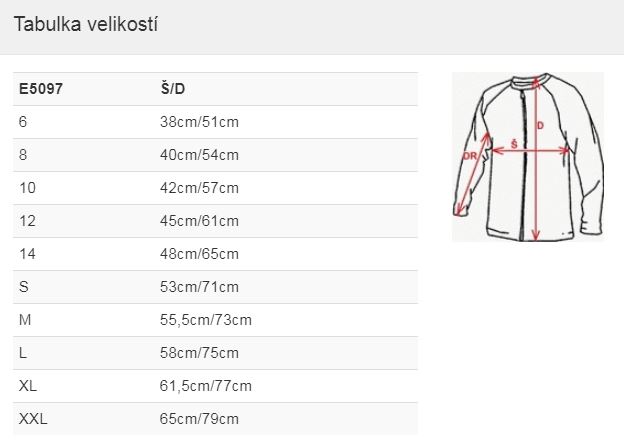Click the 48cm/65cm measurement cell
Screen dimensions: 624x440
point(199,254)
